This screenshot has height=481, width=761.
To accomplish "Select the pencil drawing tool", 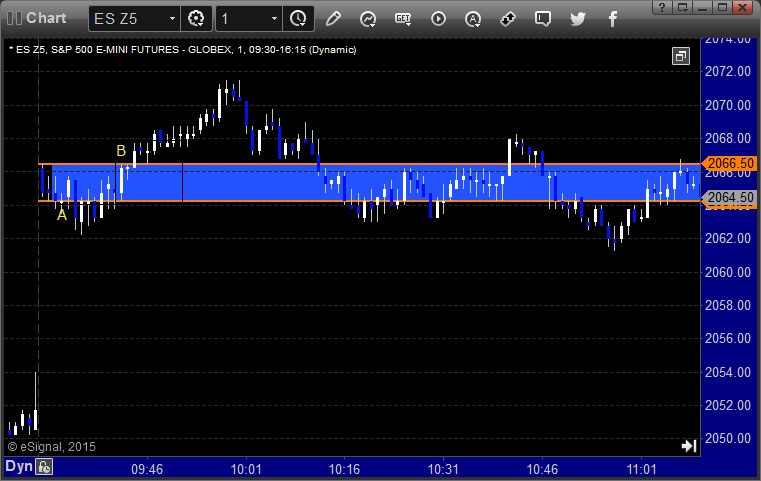I will tap(333, 19).
